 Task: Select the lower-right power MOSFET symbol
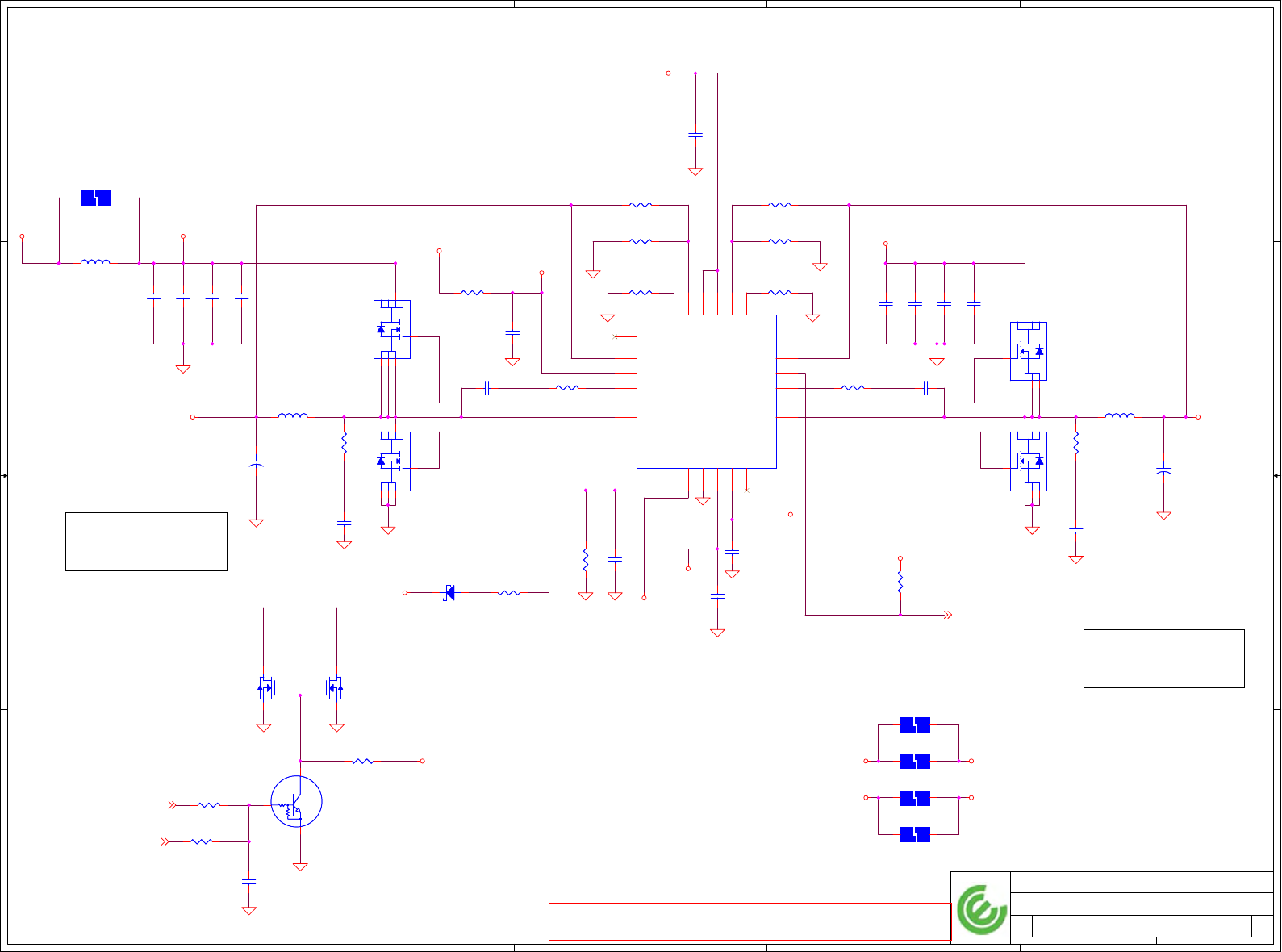coord(1029,461)
